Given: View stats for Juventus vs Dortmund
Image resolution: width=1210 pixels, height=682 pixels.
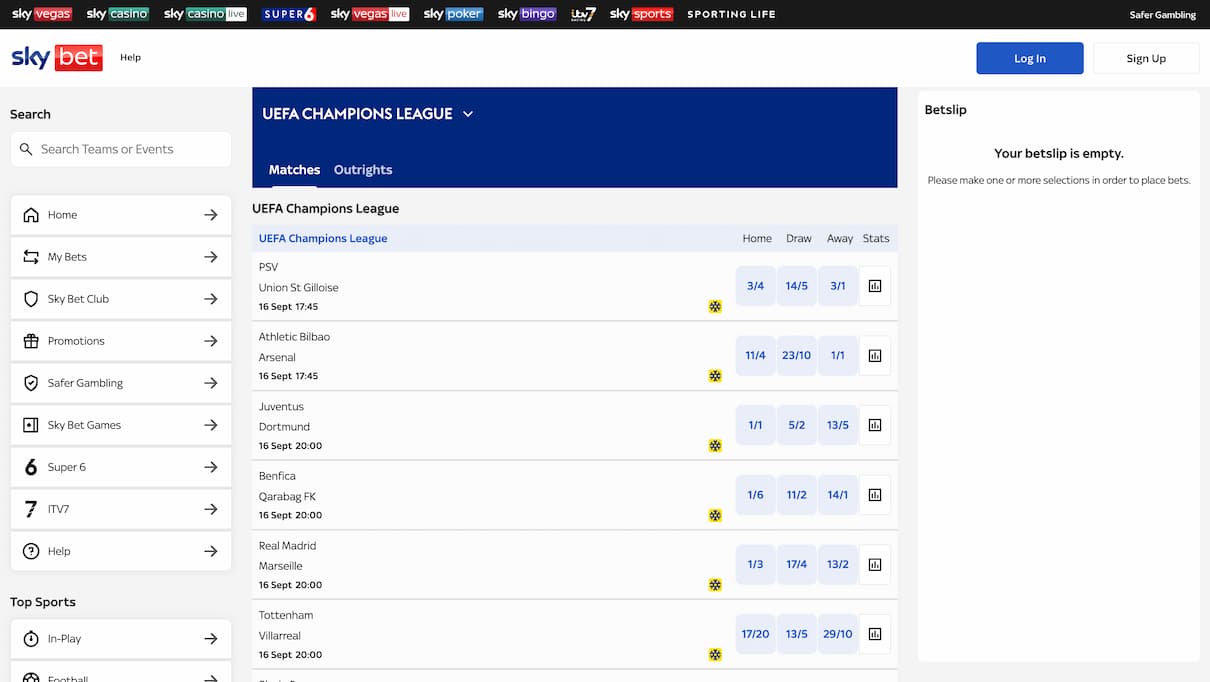Looking at the screenshot, I should pyautogui.click(x=875, y=425).
